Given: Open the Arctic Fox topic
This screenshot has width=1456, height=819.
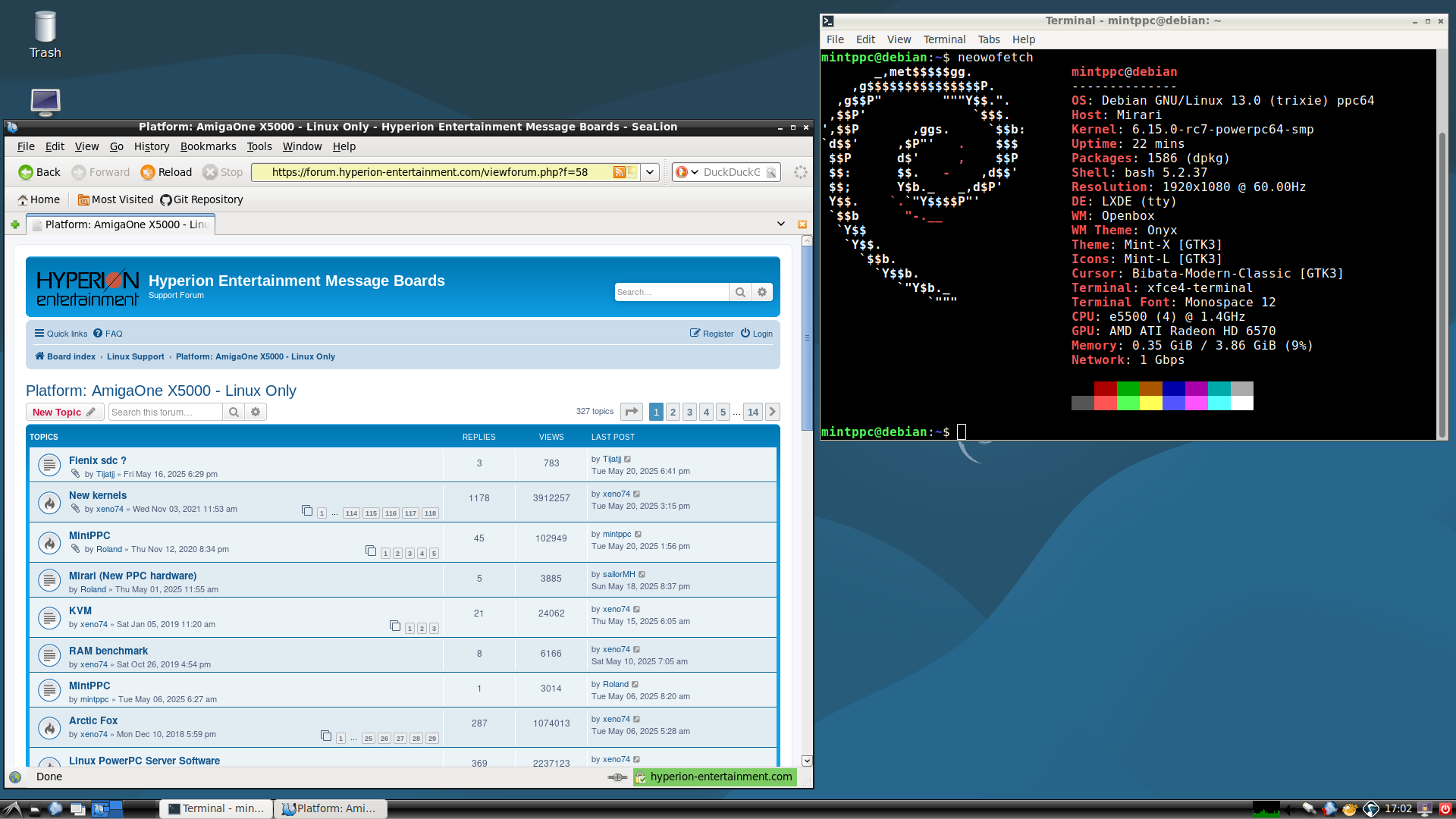Looking at the screenshot, I should (x=93, y=720).
